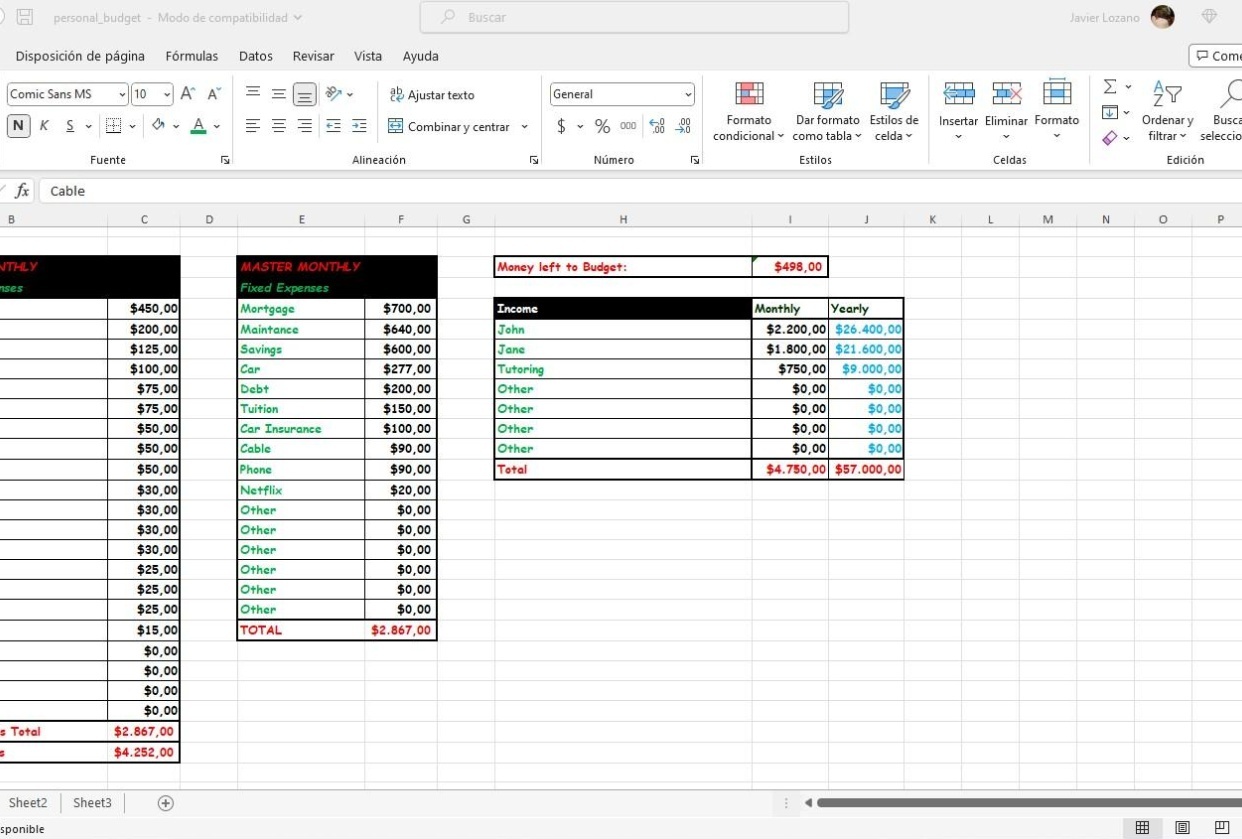Switch to Page Layout view in status bar
This screenshot has height=839, width=1242.
[1183, 828]
